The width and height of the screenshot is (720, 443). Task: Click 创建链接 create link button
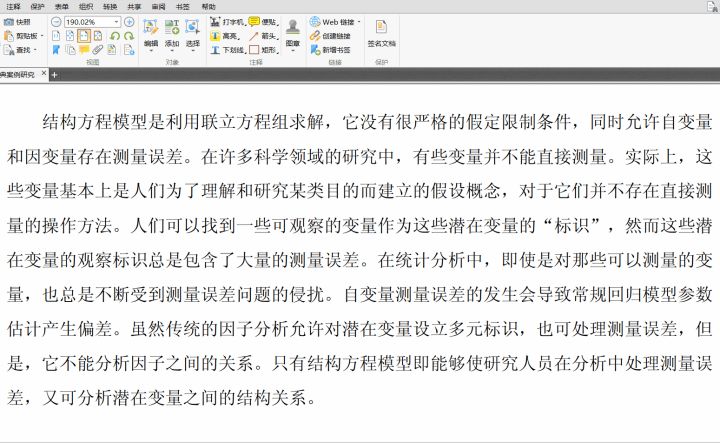point(330,35)
